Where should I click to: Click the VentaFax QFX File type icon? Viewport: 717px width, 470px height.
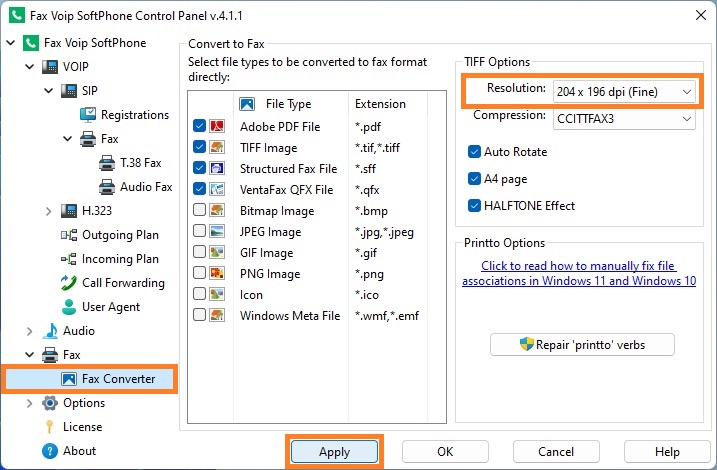[217, 189]
